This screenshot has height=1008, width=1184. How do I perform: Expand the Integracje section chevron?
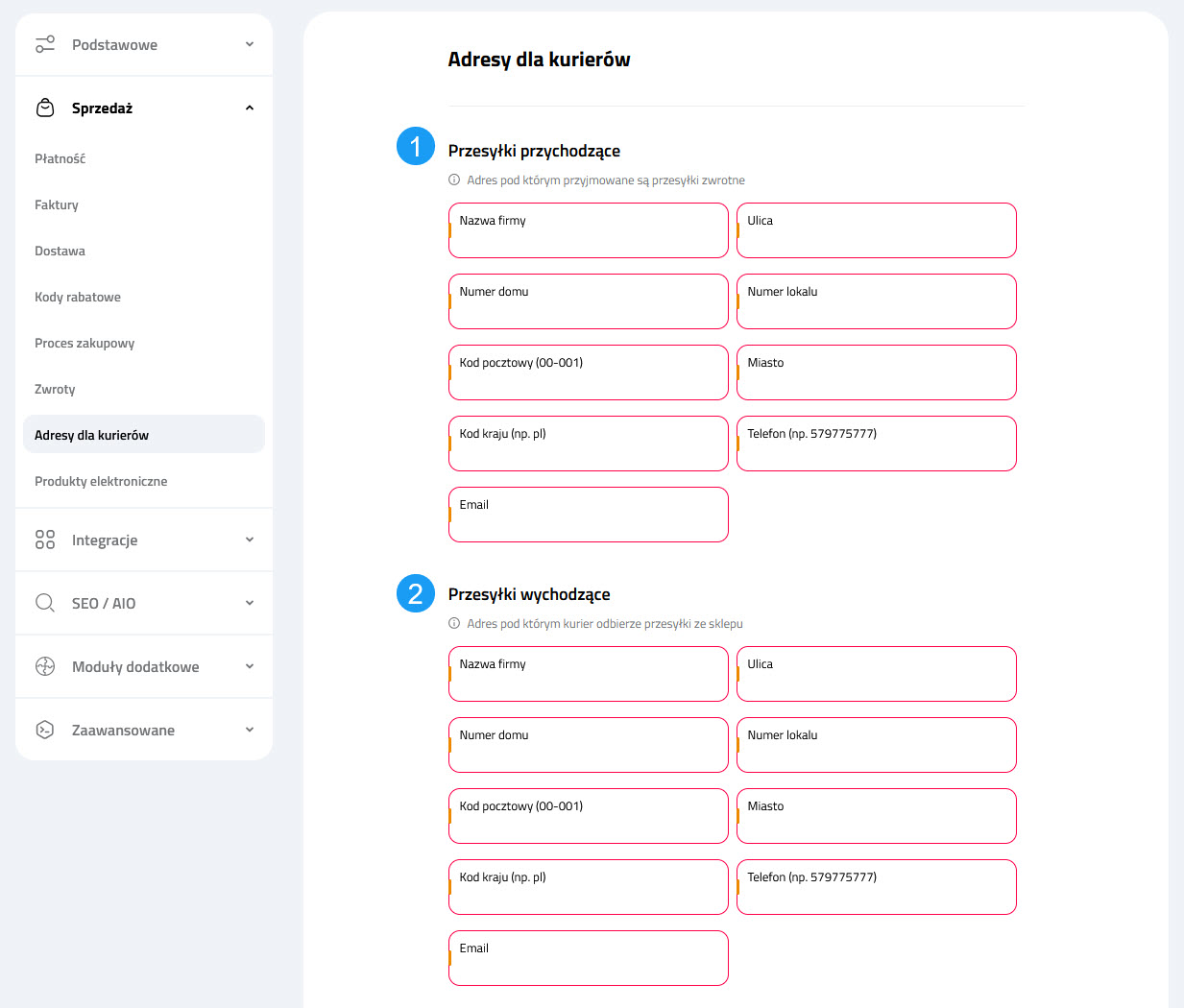[250, 540]
